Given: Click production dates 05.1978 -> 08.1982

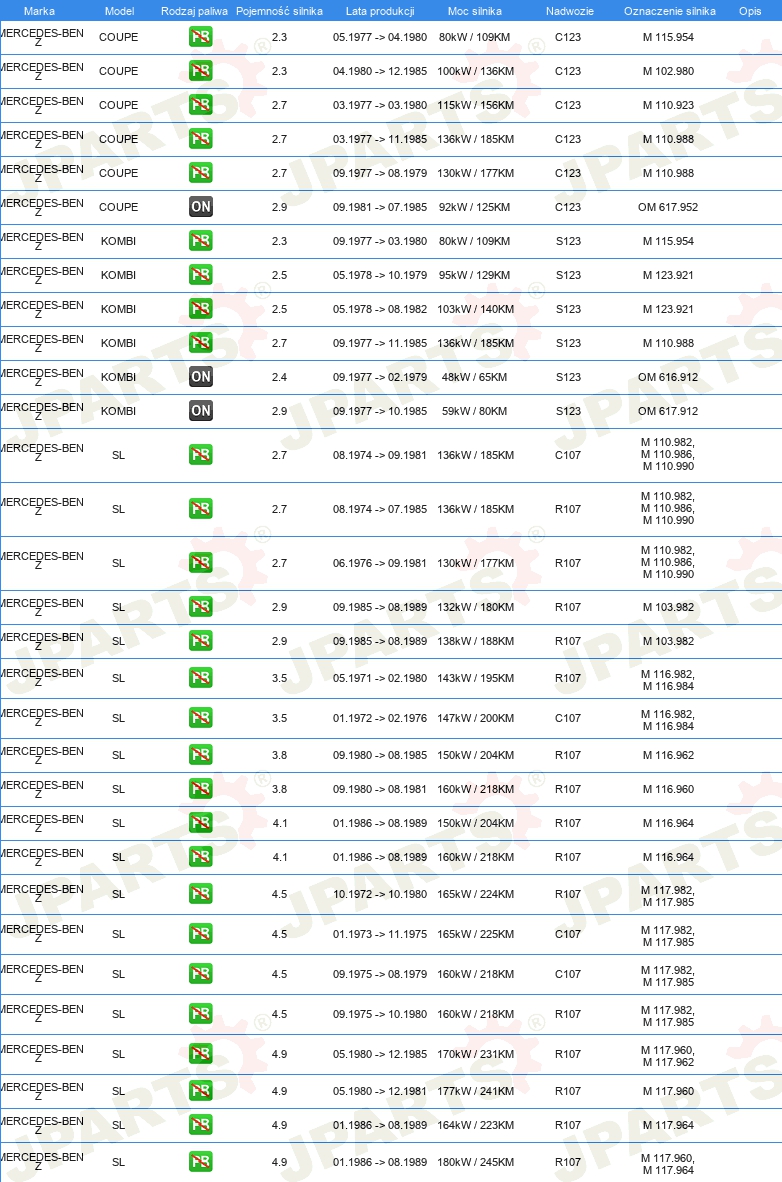Looking at the screenshot, I should [x=380, y=309].
